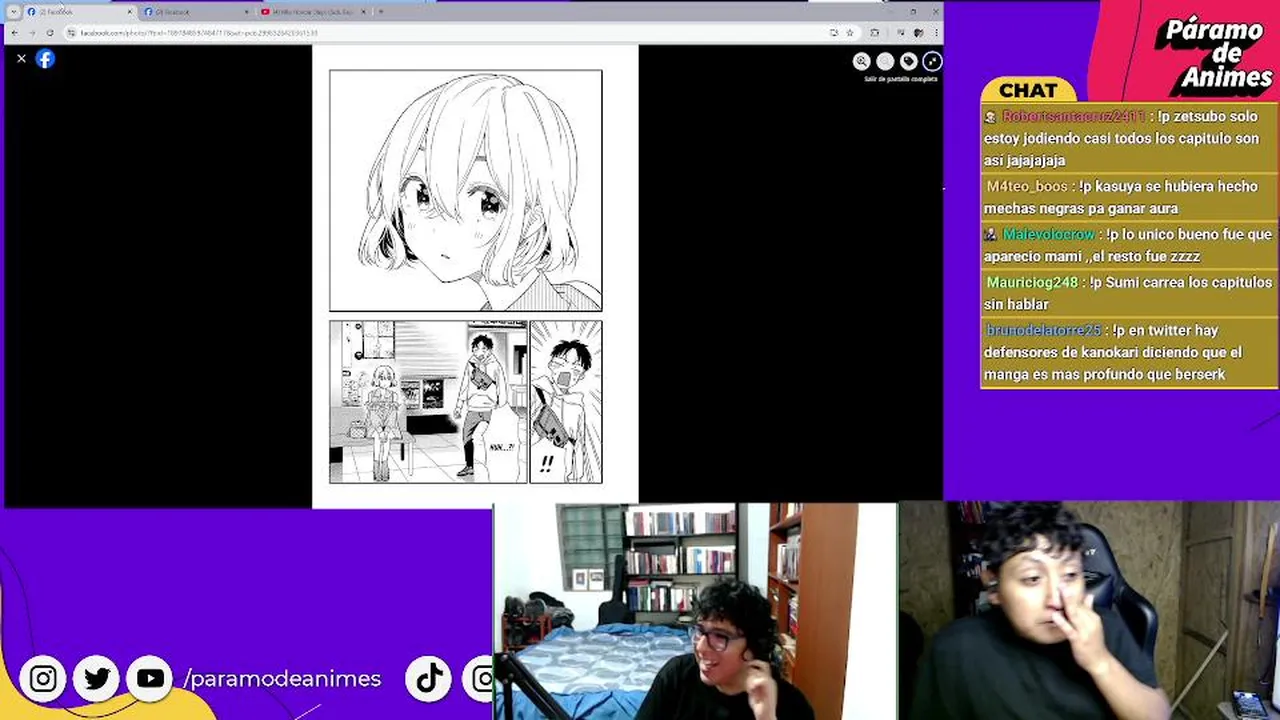Click the chat message from M4teo_boos
This screenshot has width=1280, height=720.
pos(1129,197)
